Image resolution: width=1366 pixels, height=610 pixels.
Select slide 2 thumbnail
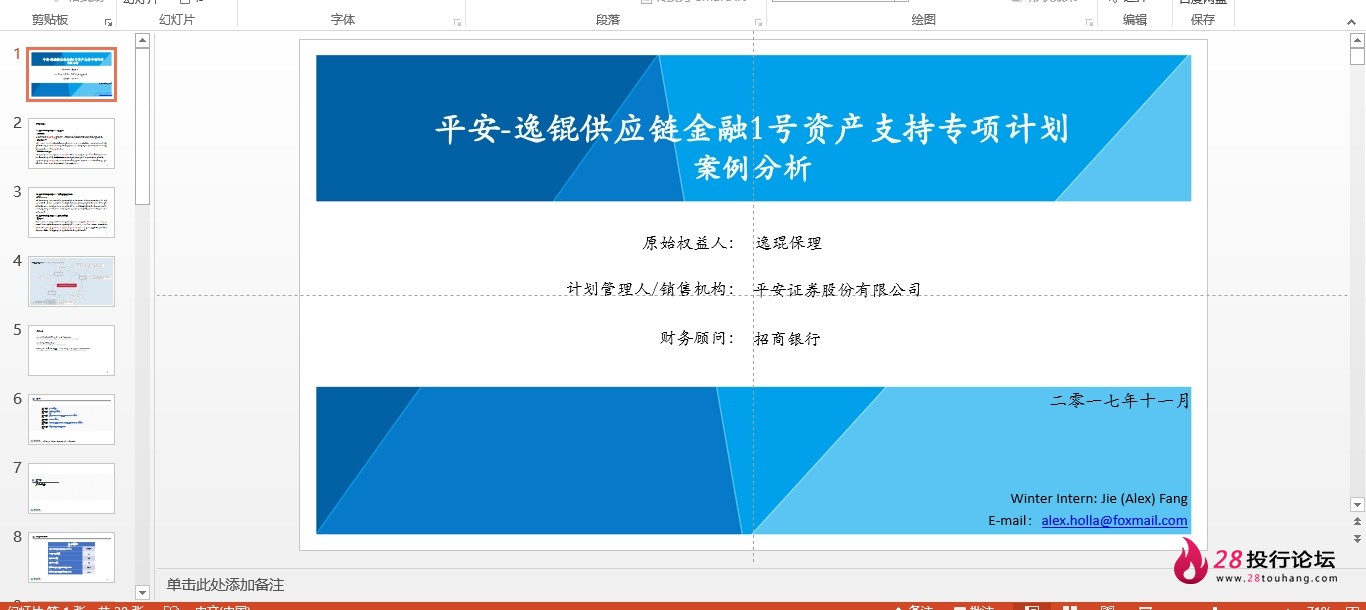71,143
